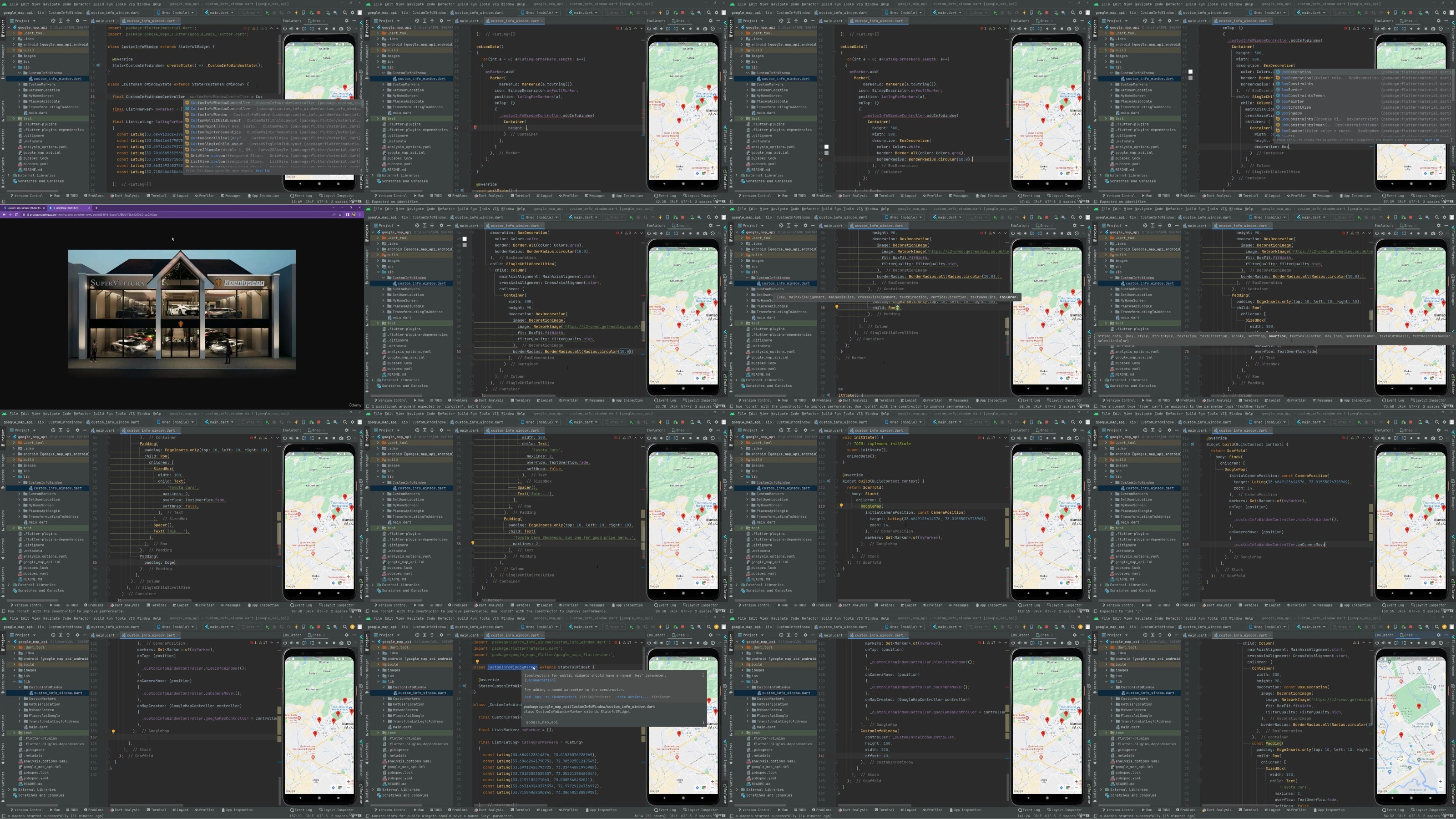Collapse all project tree in IDE with cursor 88:38
The height and width of the screenshot is (819, 1456).
(x=432, y=430)
